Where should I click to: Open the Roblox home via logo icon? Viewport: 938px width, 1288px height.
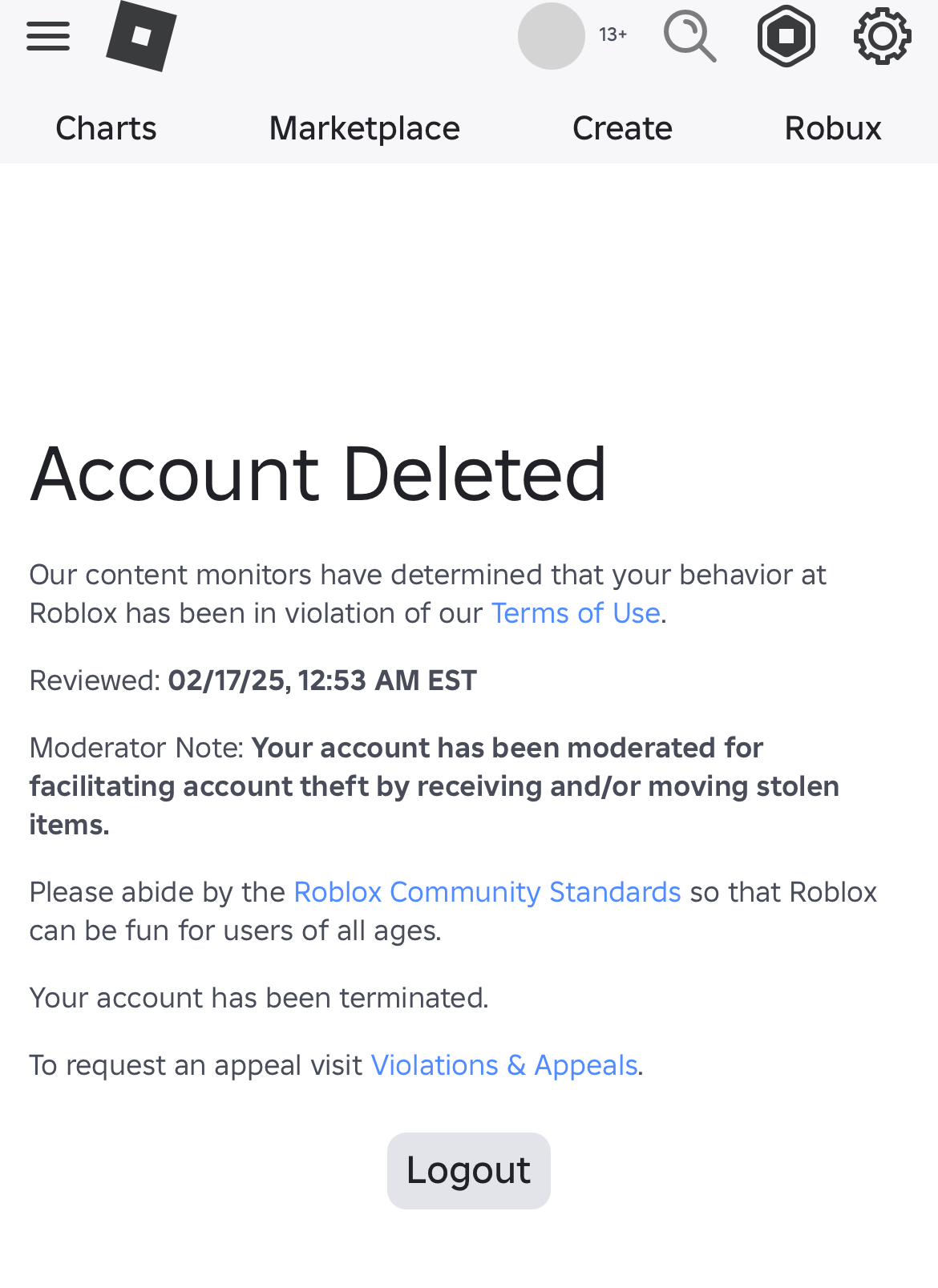tap(144, 35)
